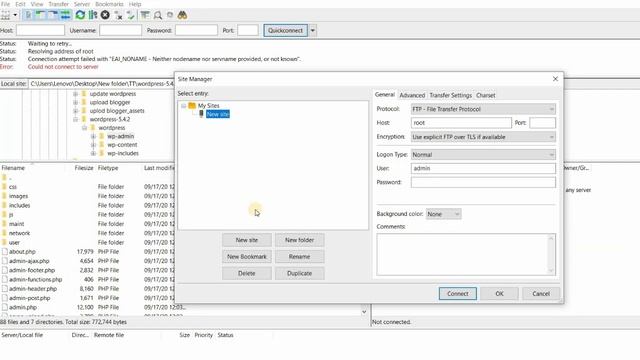Click the reconnect to last server icon
Image resolution: width=640 pixels, height=360 pixels.
[x=131, y=15]
